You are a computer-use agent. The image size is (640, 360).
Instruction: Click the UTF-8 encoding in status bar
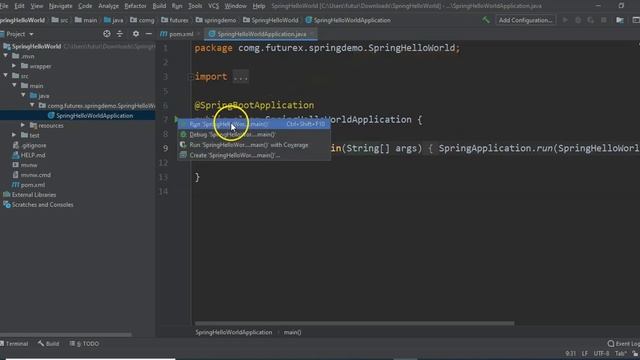pos(601,353)
